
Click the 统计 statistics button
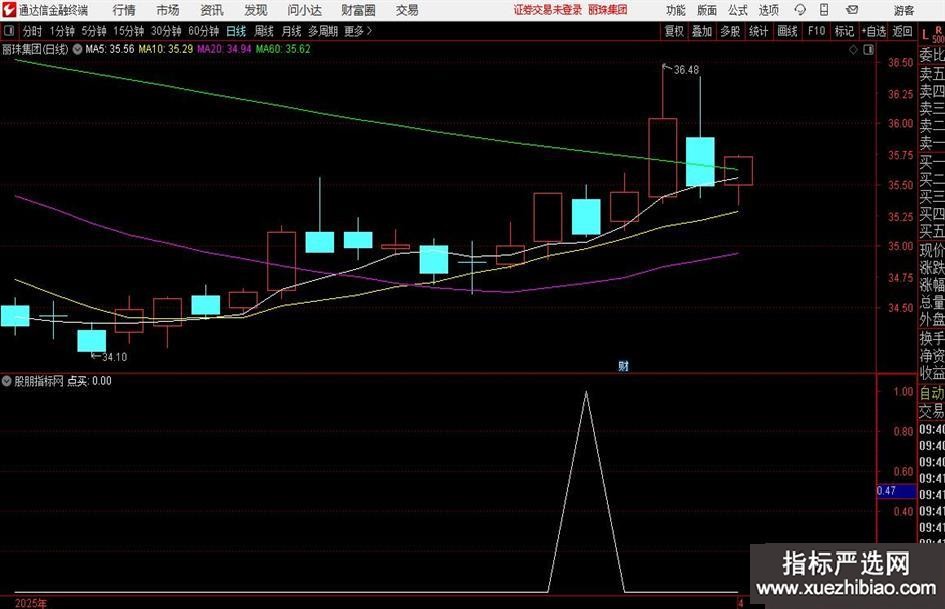pyautogui.click(x=758, y=31)
